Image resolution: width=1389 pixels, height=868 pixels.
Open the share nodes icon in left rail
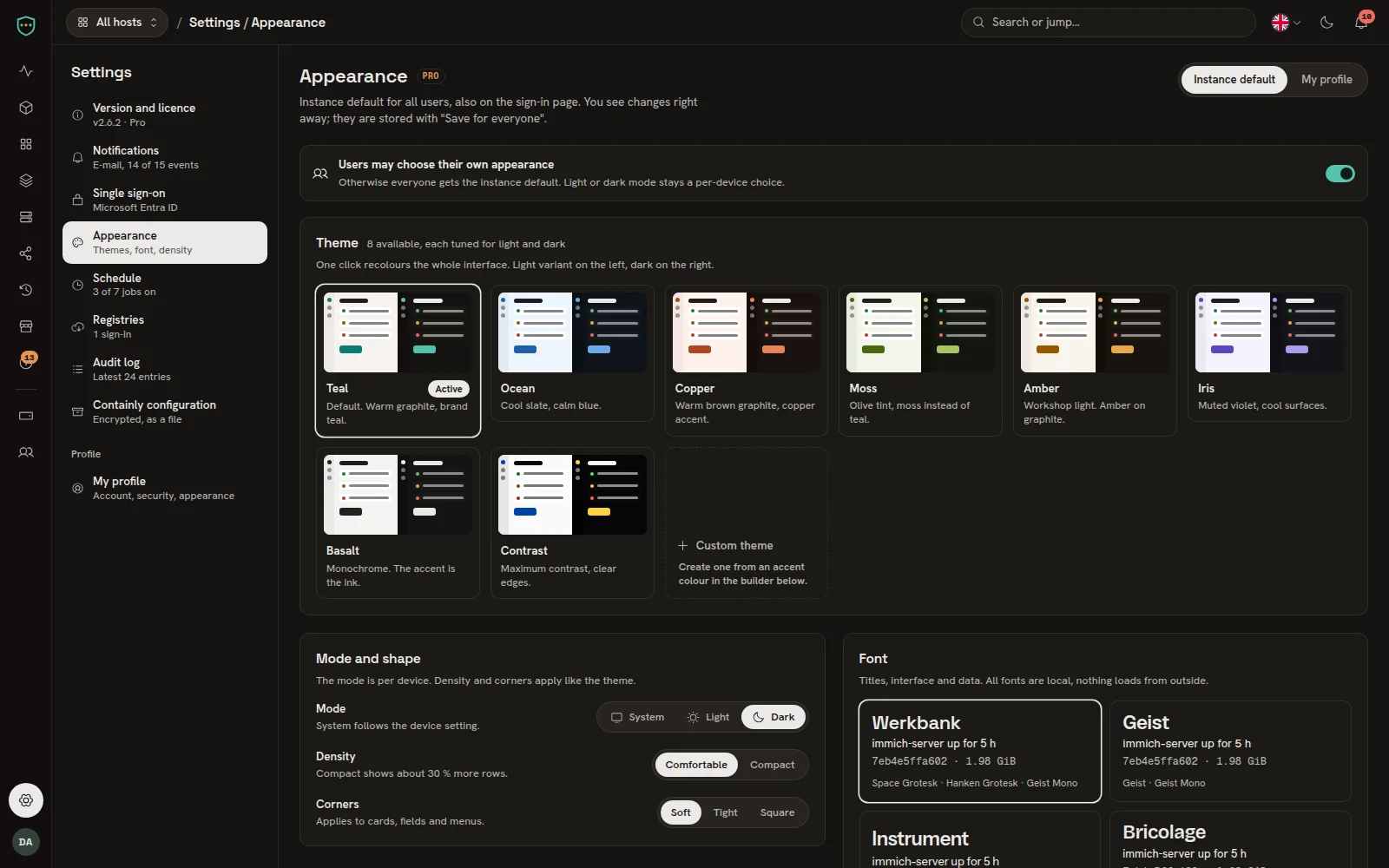[x=26, y=253]
